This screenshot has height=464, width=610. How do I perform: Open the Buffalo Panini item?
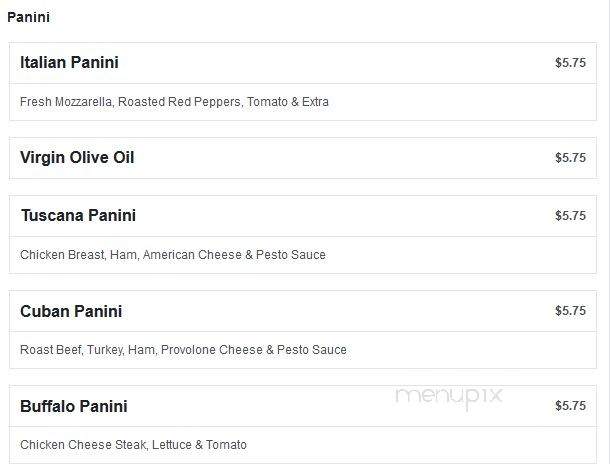74,406
